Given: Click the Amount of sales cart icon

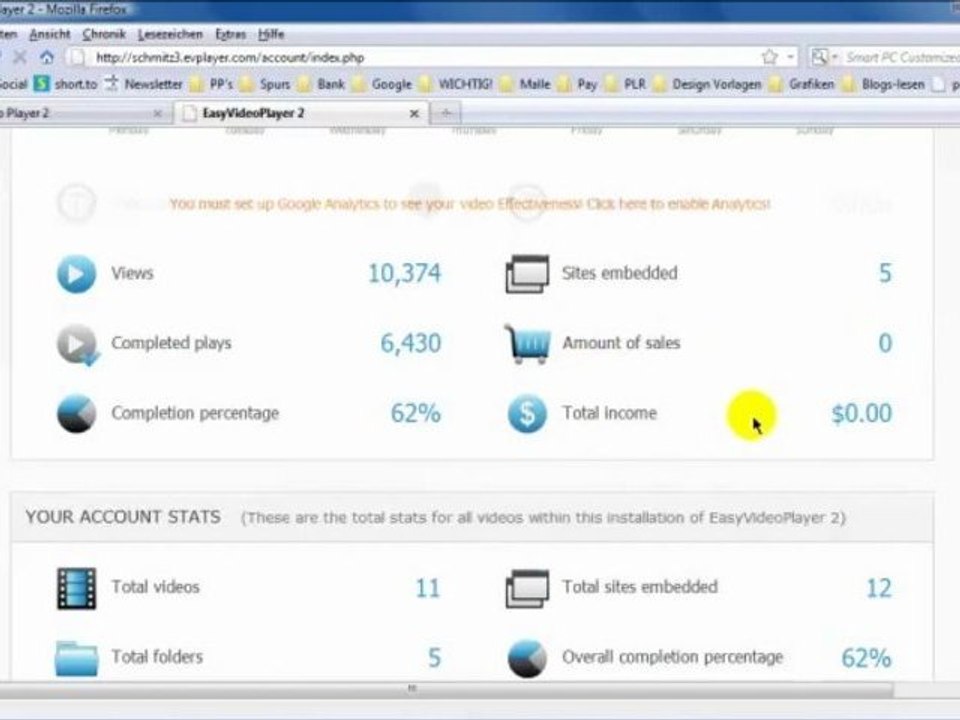Looking at the screenshot, I should coord(527,344).
